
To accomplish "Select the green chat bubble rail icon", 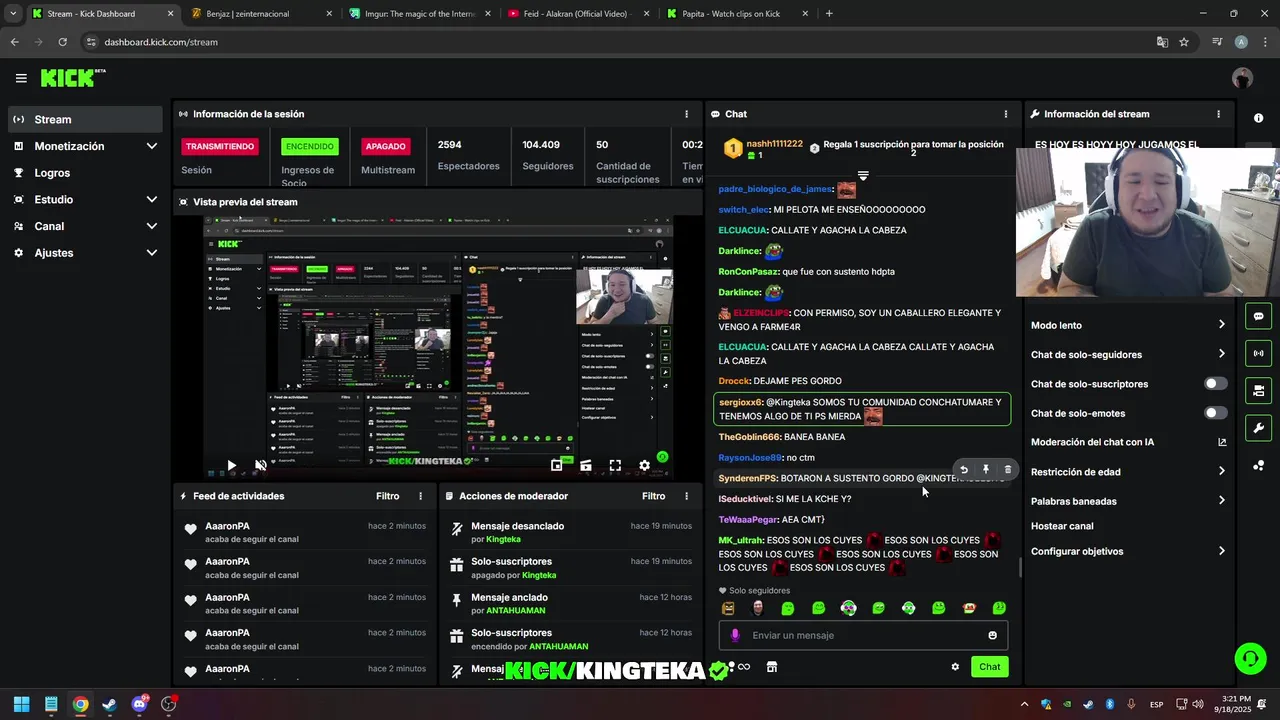I will coord(1258,316).
